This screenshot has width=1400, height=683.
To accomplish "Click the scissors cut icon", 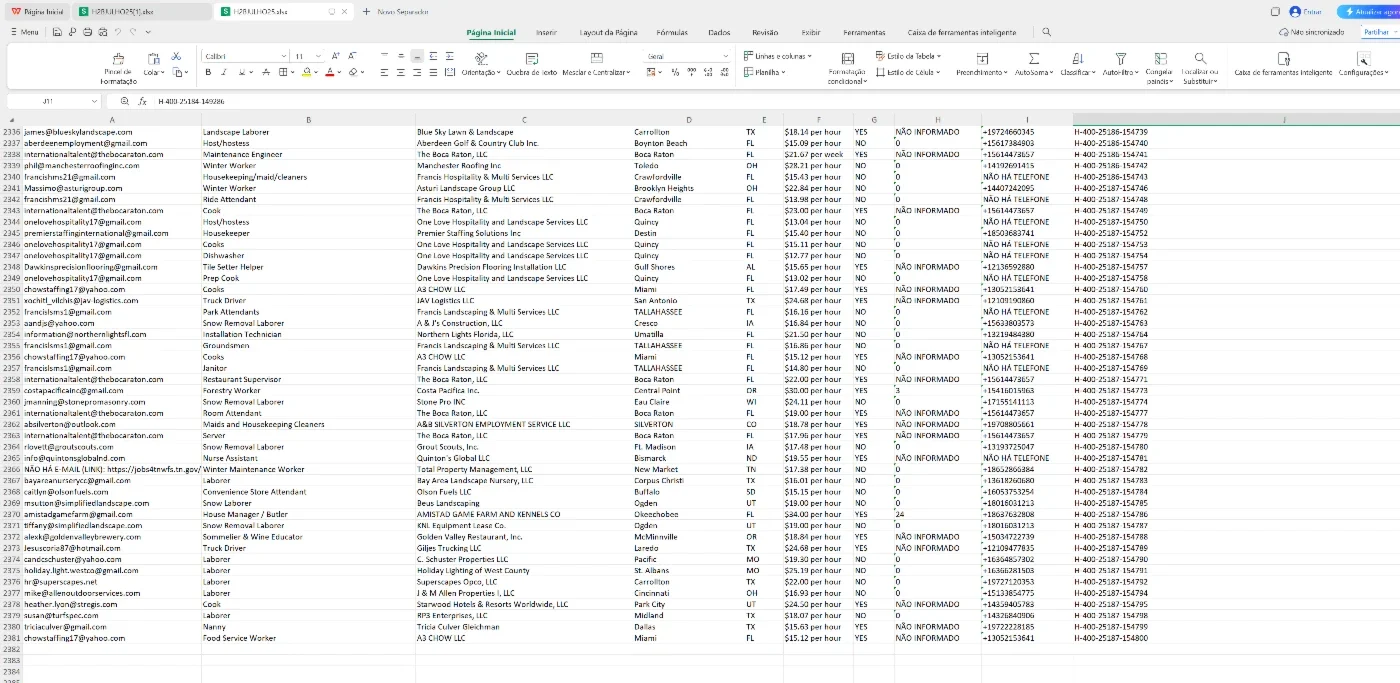I will (176, 56).
